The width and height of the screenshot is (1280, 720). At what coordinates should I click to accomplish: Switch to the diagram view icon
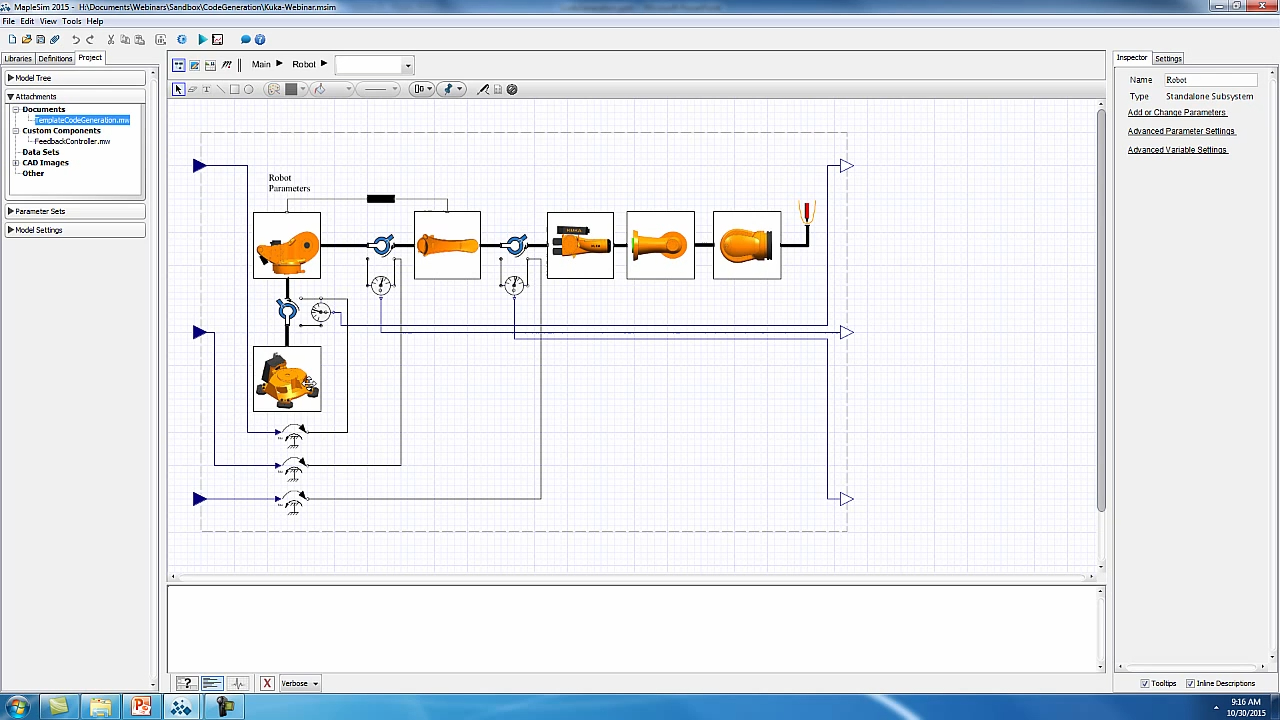coord(179,65)
